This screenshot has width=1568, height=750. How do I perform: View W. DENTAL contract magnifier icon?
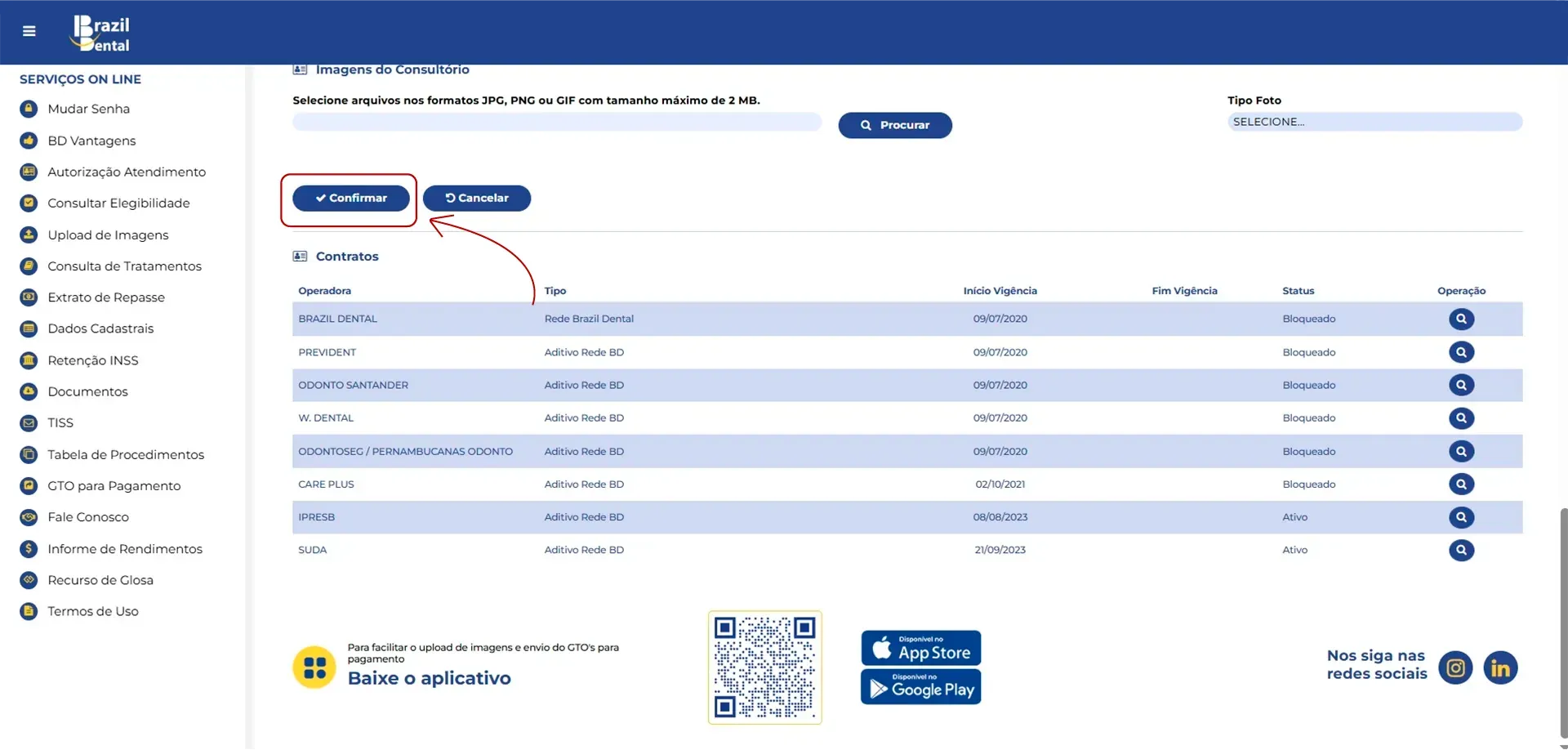tap(1461, 418)
